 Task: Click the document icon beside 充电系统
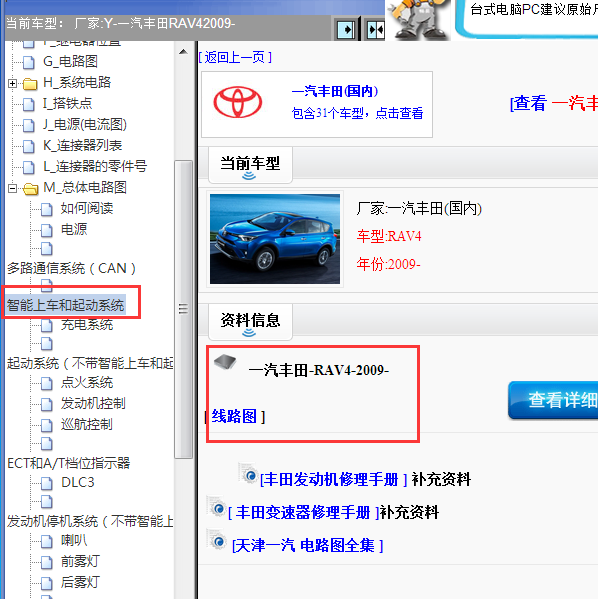coord(47,325)
